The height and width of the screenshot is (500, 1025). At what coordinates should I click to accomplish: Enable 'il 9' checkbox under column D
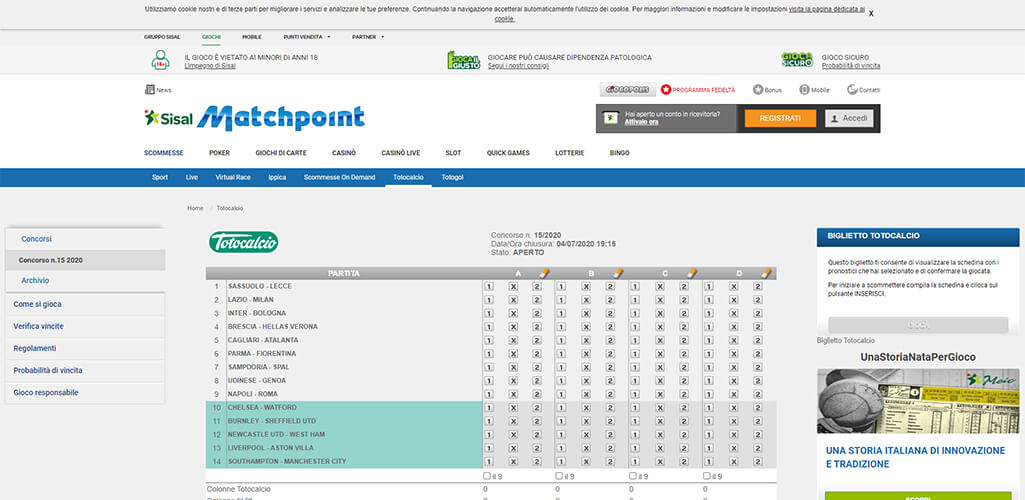click(x=707, y=476)
